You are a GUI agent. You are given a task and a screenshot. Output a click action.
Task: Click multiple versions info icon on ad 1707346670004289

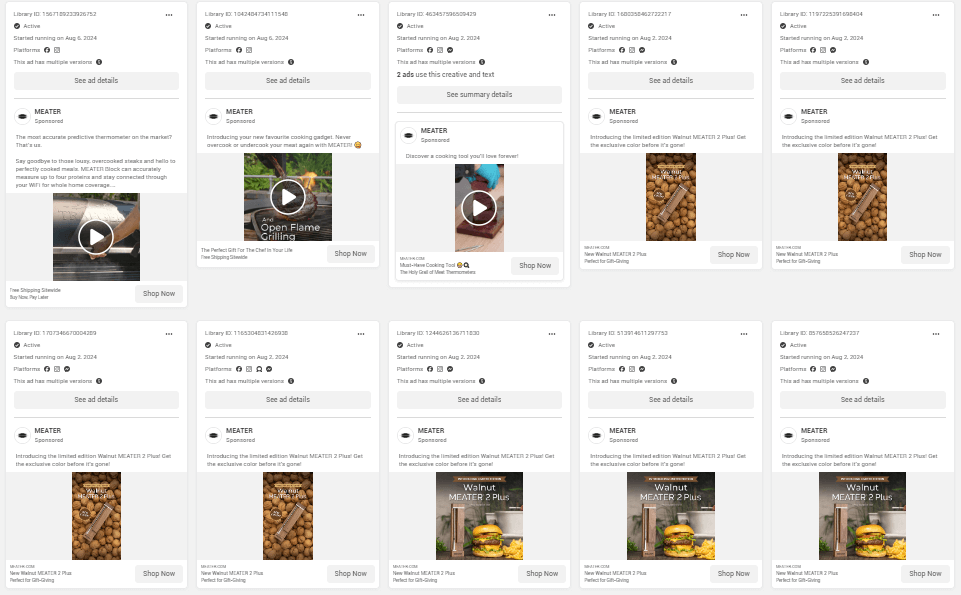[99, 381]
